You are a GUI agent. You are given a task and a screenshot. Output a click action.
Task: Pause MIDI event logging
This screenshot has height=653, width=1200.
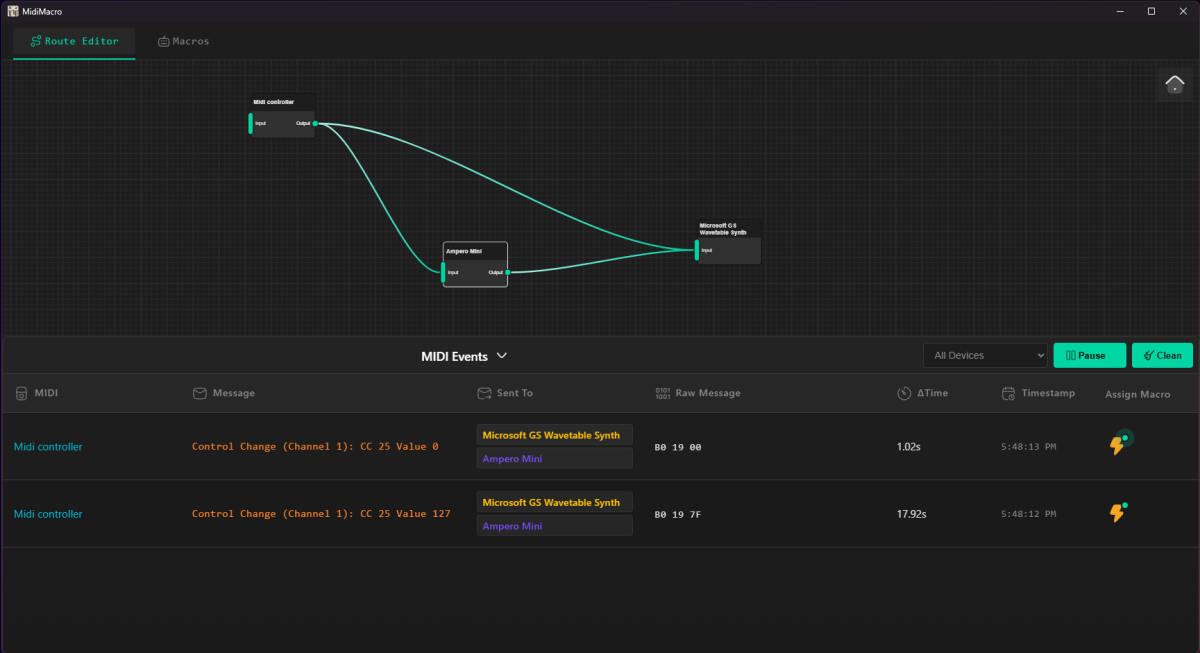[x=1089, y=355]
